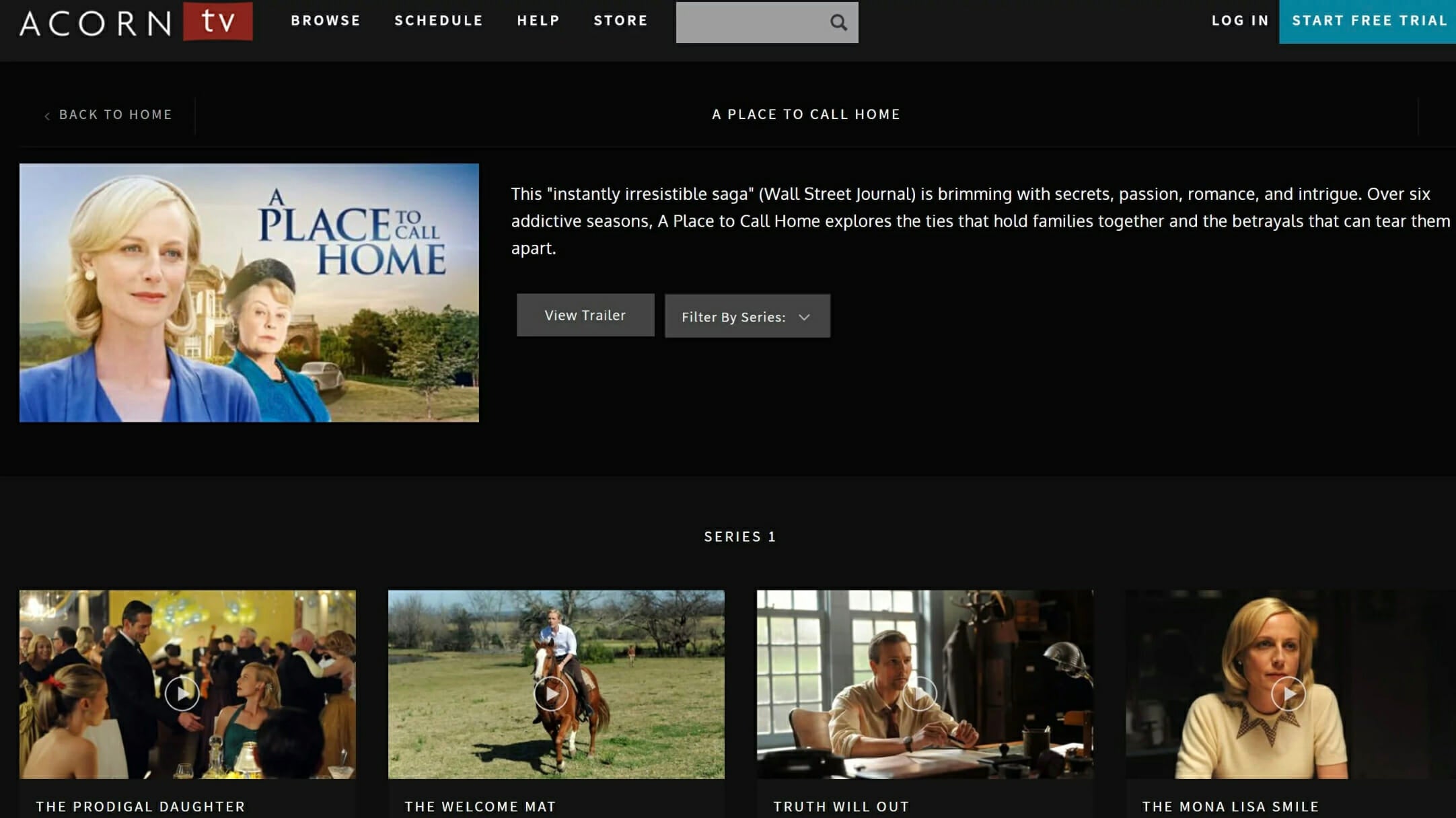
Task: Expand the Filter By Series dropdown
Action: point(748,315)
